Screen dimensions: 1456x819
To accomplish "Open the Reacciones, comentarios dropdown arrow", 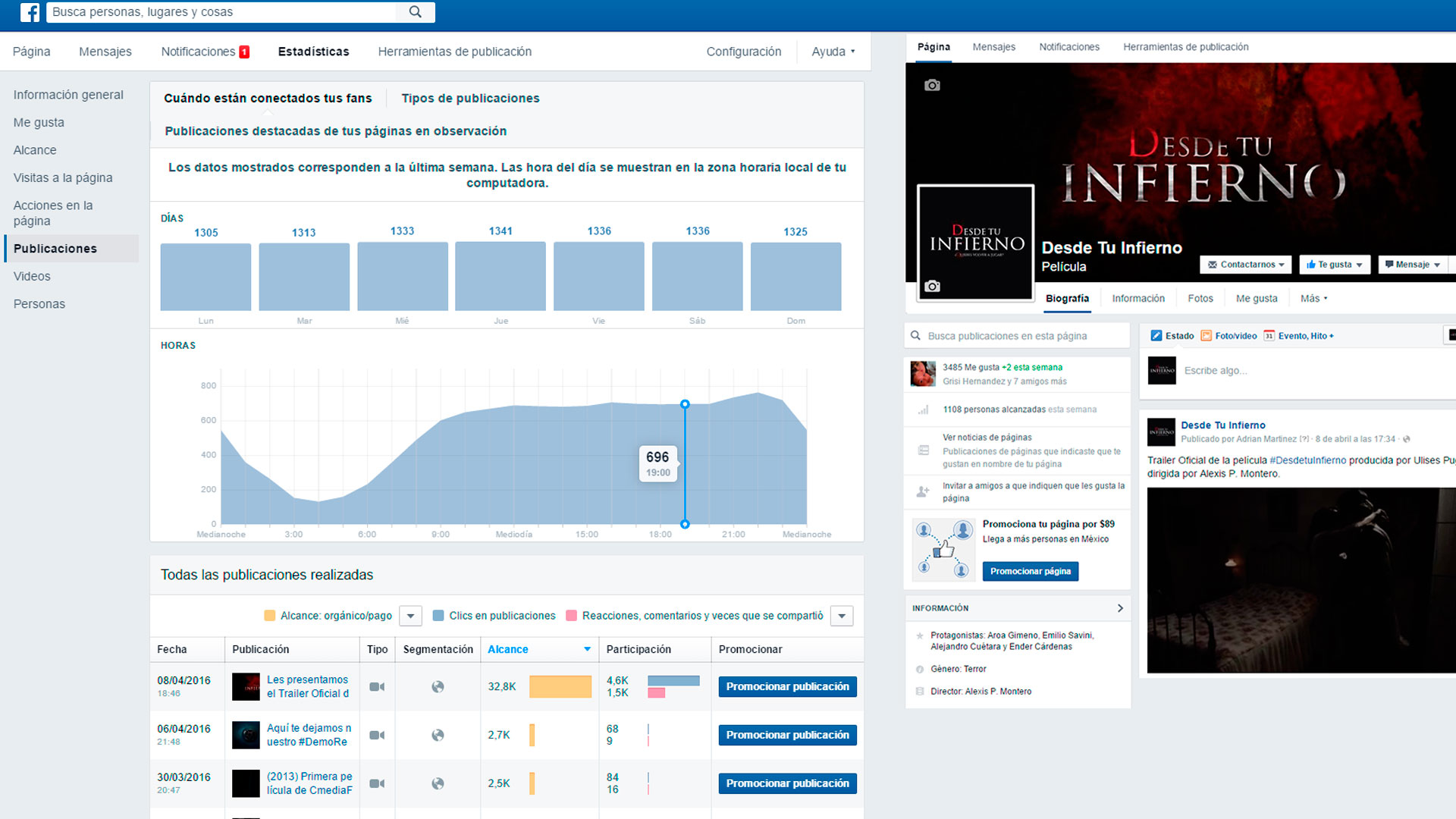I will 842,616.
